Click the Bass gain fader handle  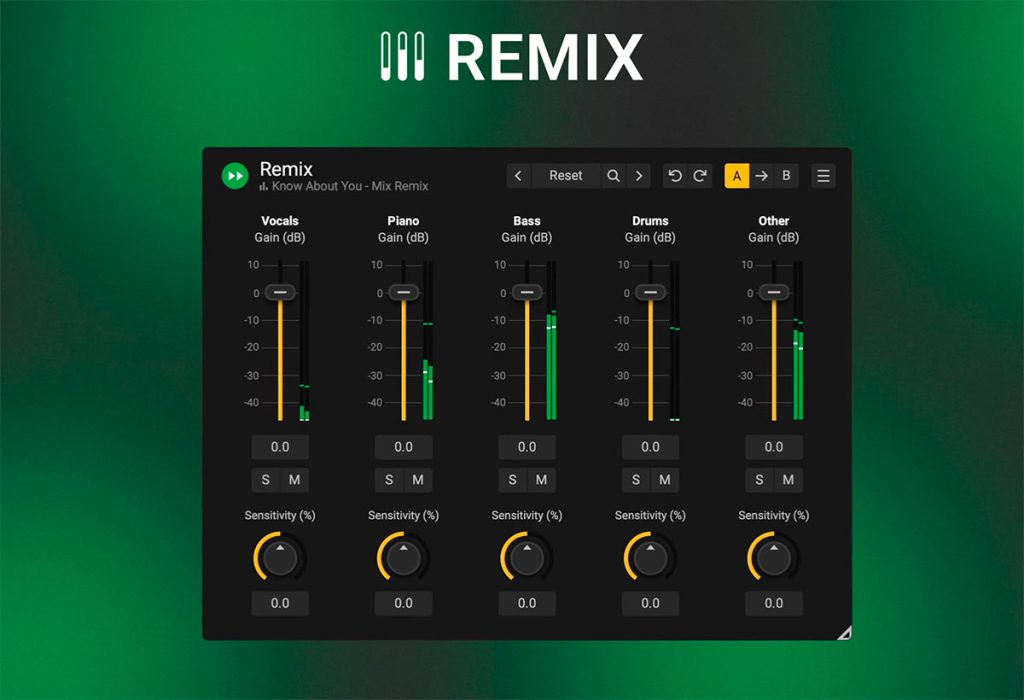point(527,292)
